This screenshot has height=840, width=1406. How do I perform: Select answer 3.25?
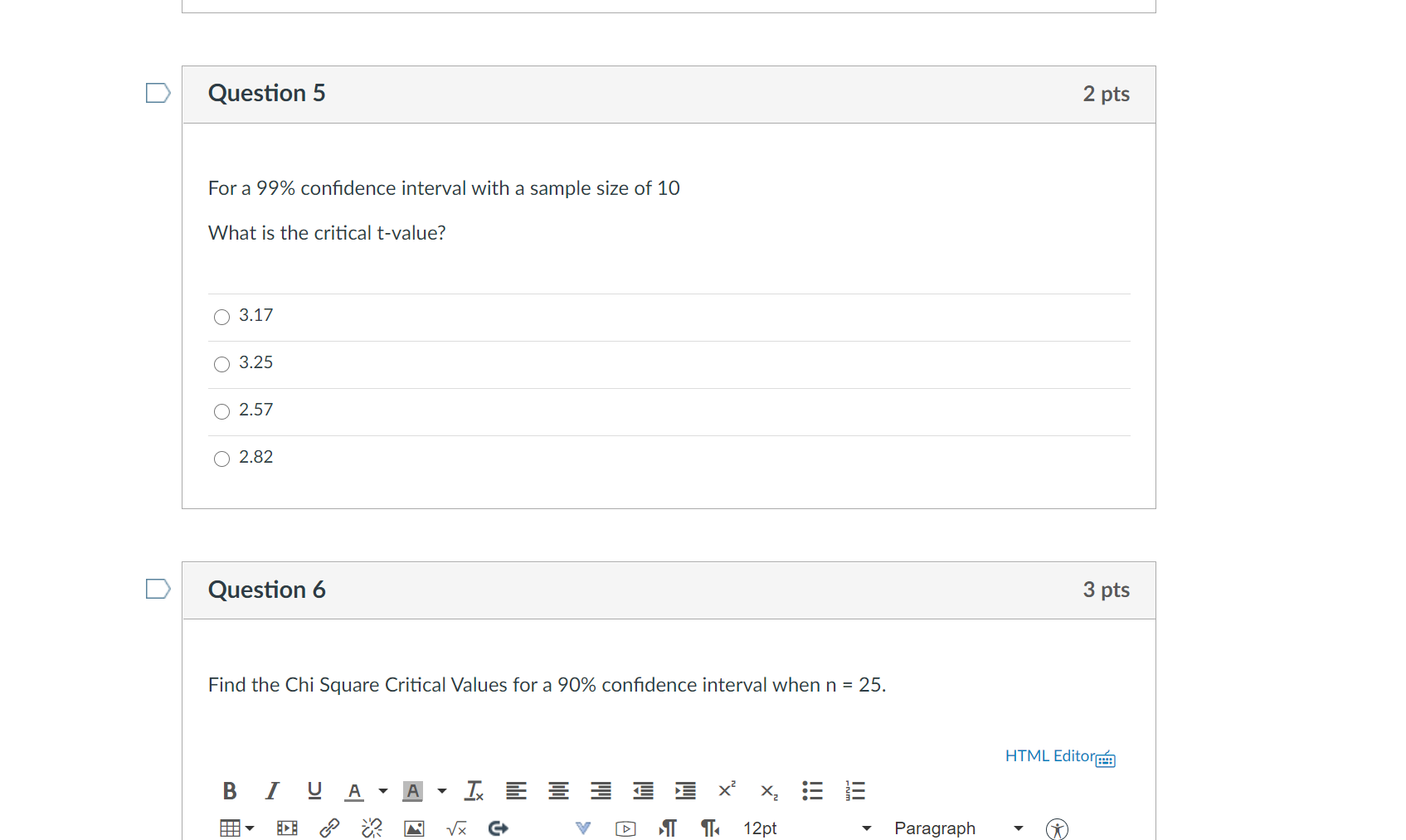tap(221, 364)
